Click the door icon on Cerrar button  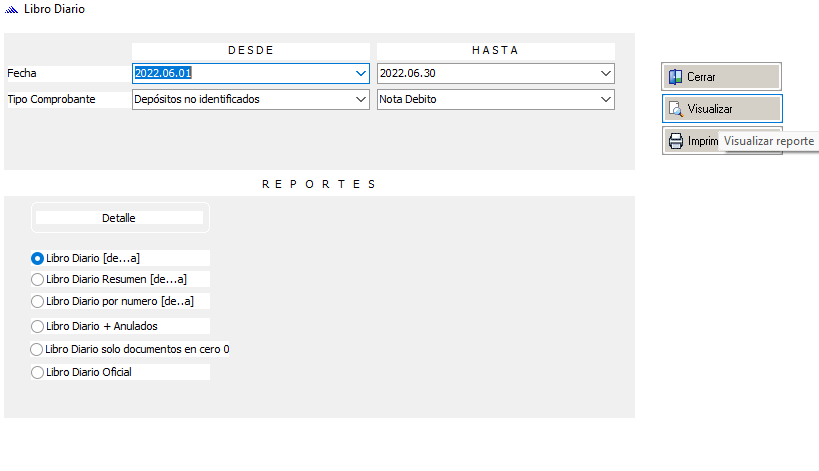676,77
